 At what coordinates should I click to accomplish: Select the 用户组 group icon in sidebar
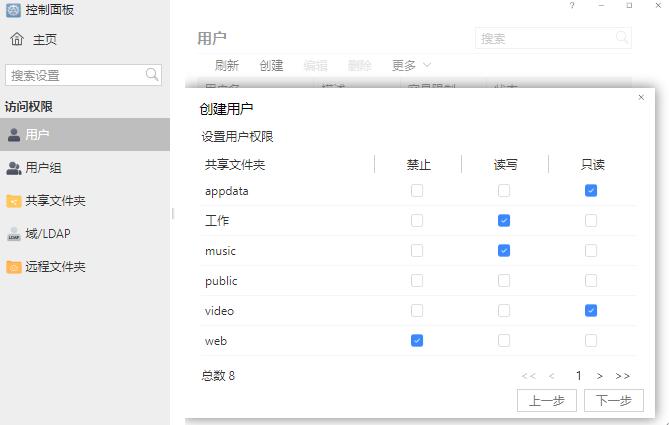point(14,168)
